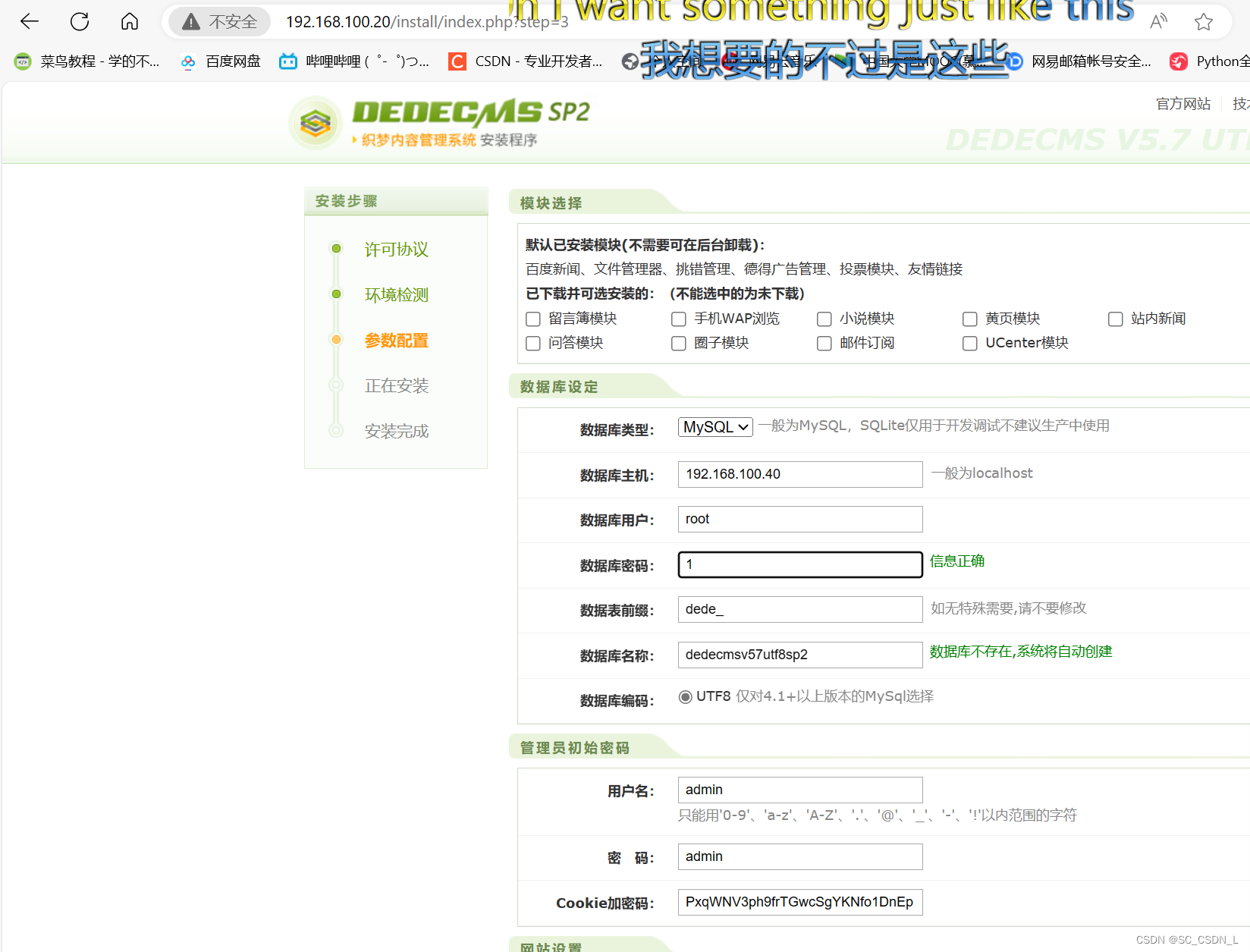Enable the UCenter模块 checkbox
1250x952 pixels.
[x=969, y=344]
